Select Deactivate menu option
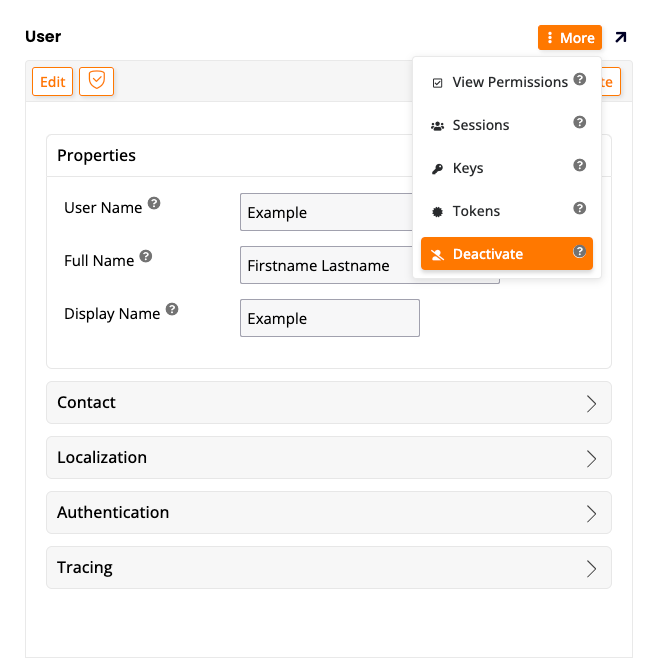The height and width of the screenshot is (658, 658). (x=488, y=254)
